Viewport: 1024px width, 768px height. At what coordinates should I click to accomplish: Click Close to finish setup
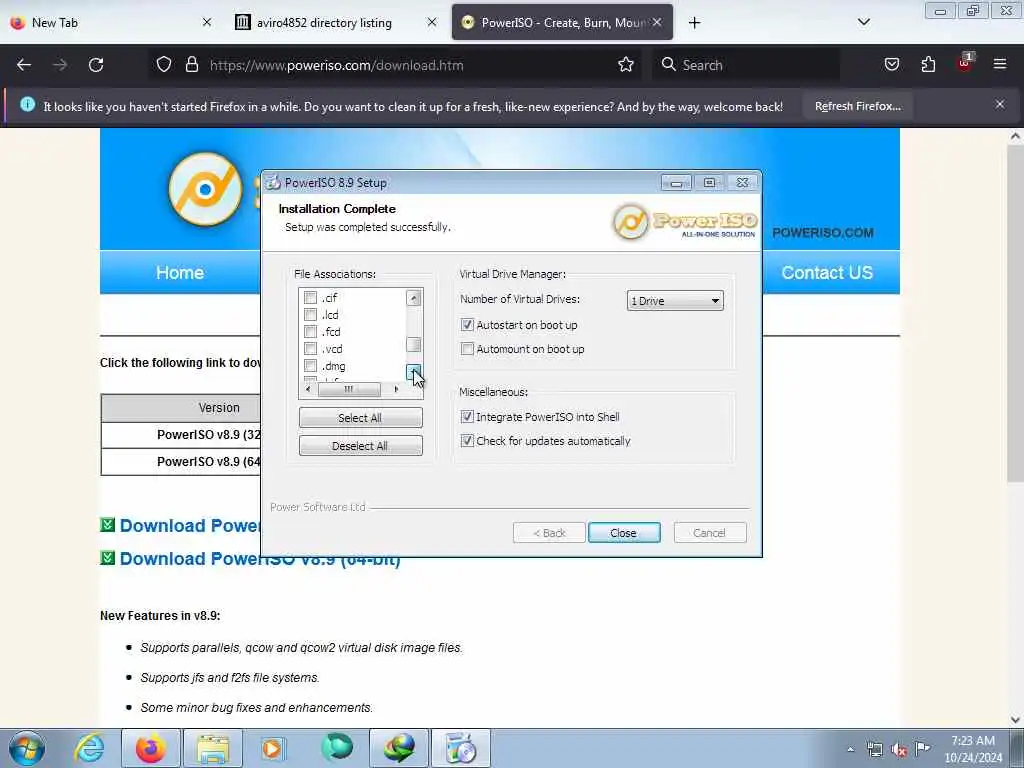pyautogui.click(x=624, y=533)
